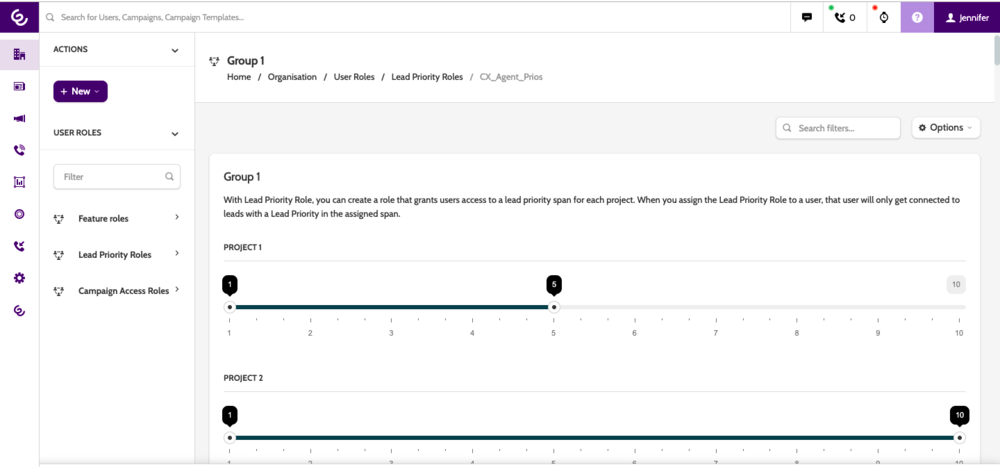The height and width of the screenshot is (467, 1000).
Task: Click the PROJECT 2 heading
Action: pyautogui.click(x=243, y=378)
